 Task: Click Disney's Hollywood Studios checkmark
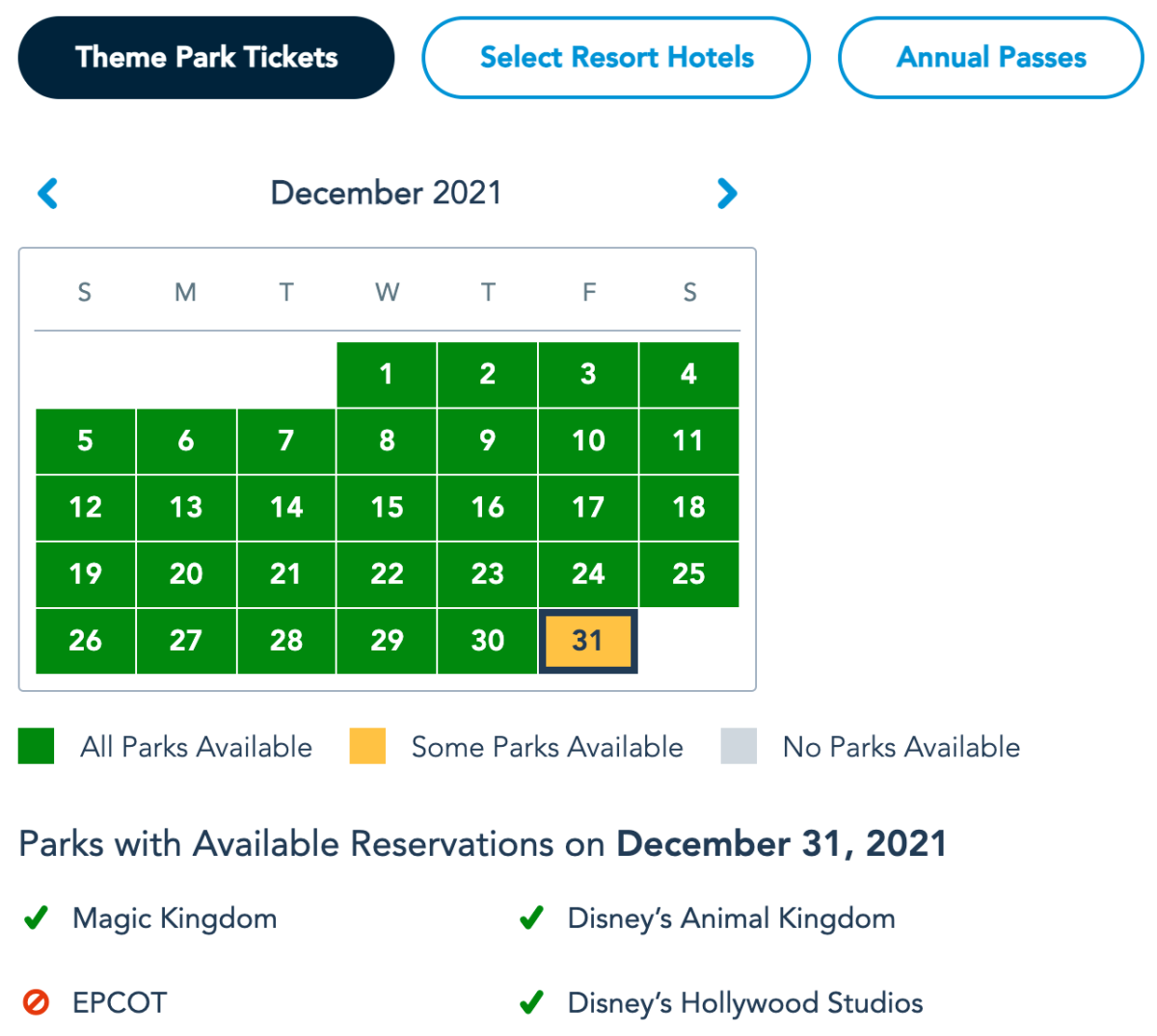530,1002
